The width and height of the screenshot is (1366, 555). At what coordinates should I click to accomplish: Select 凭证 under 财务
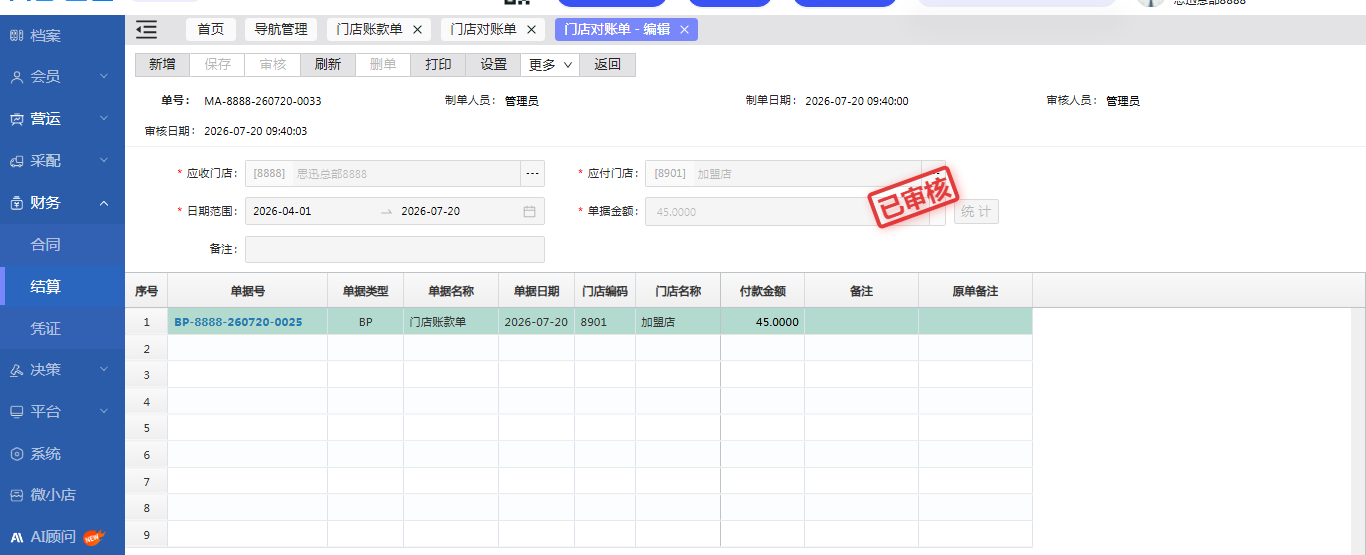(62, 329)
